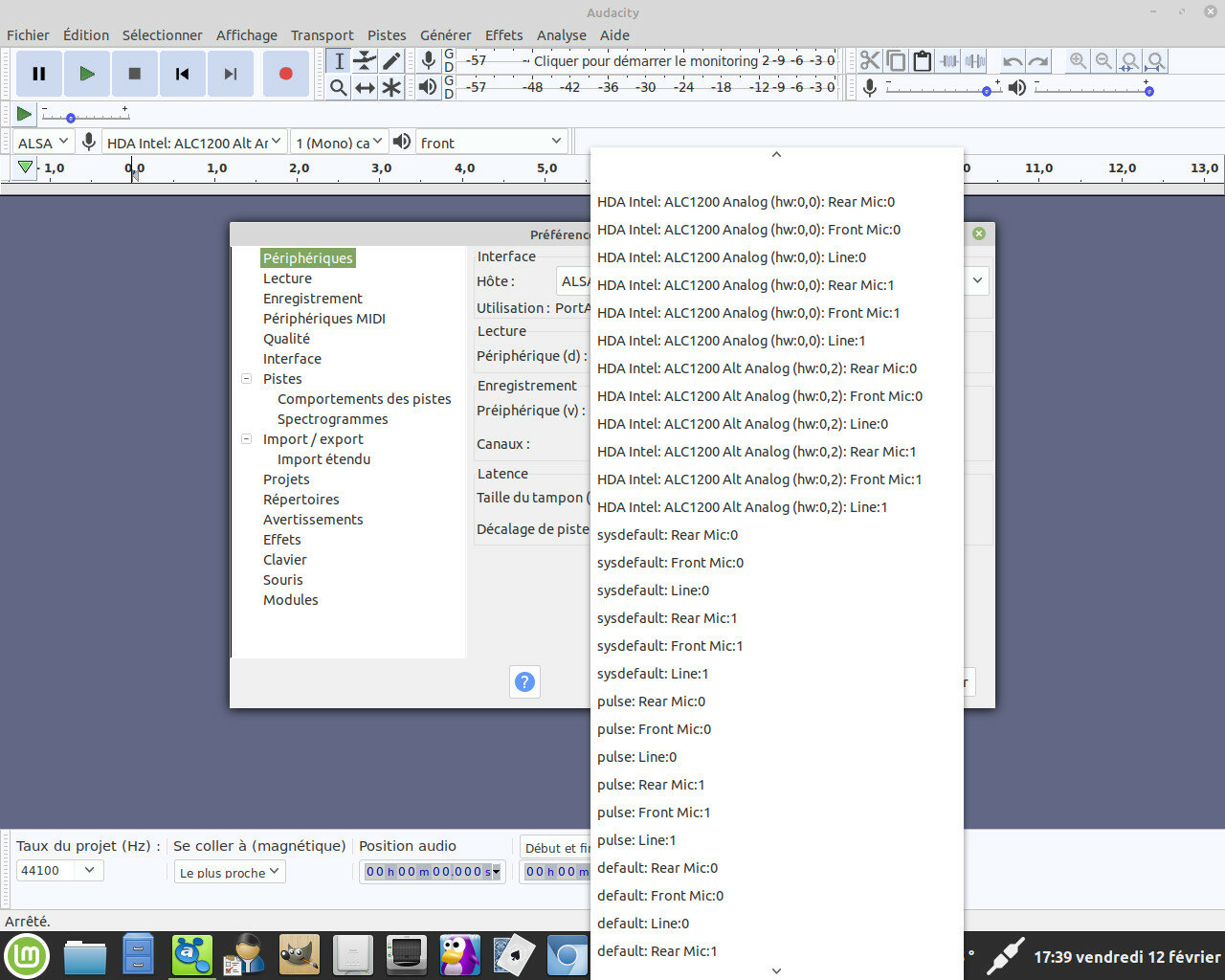
Task: Click the Fit Selection zoom icon
Action: 1129,61
